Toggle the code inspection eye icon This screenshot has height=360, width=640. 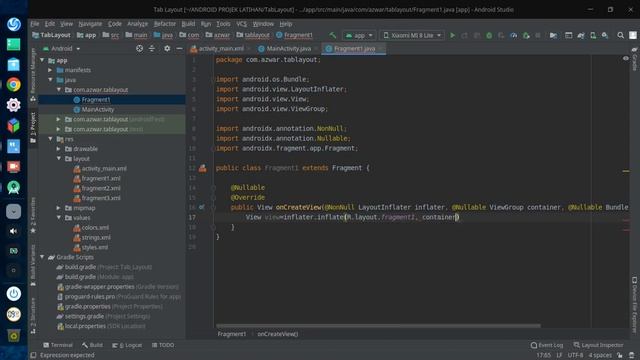point(626,58)
